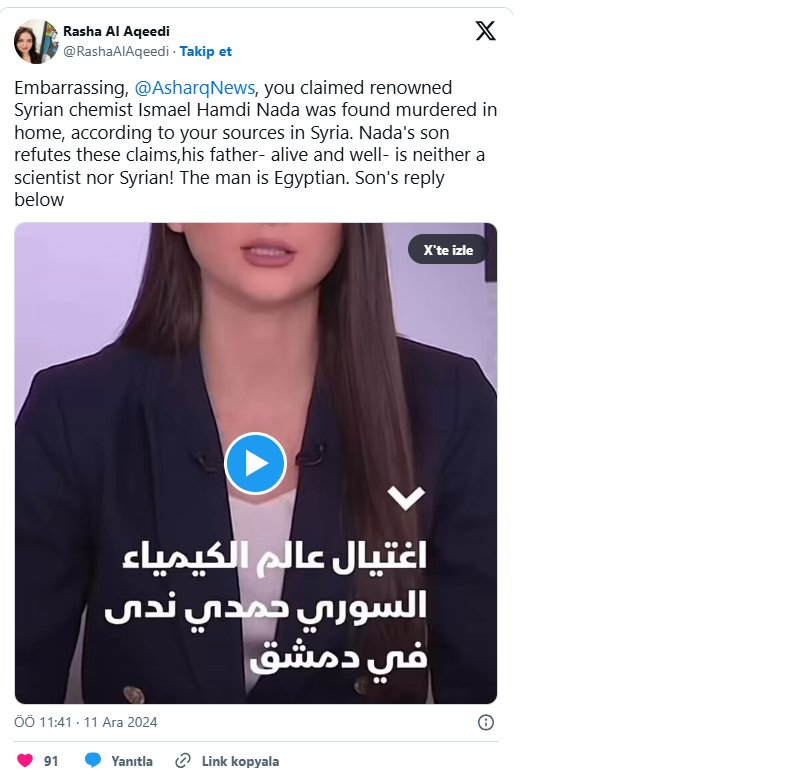This screenshot has width=800, height=779.
Task: Click the blue reply speech bubble icon
Action: click(93, 761)
